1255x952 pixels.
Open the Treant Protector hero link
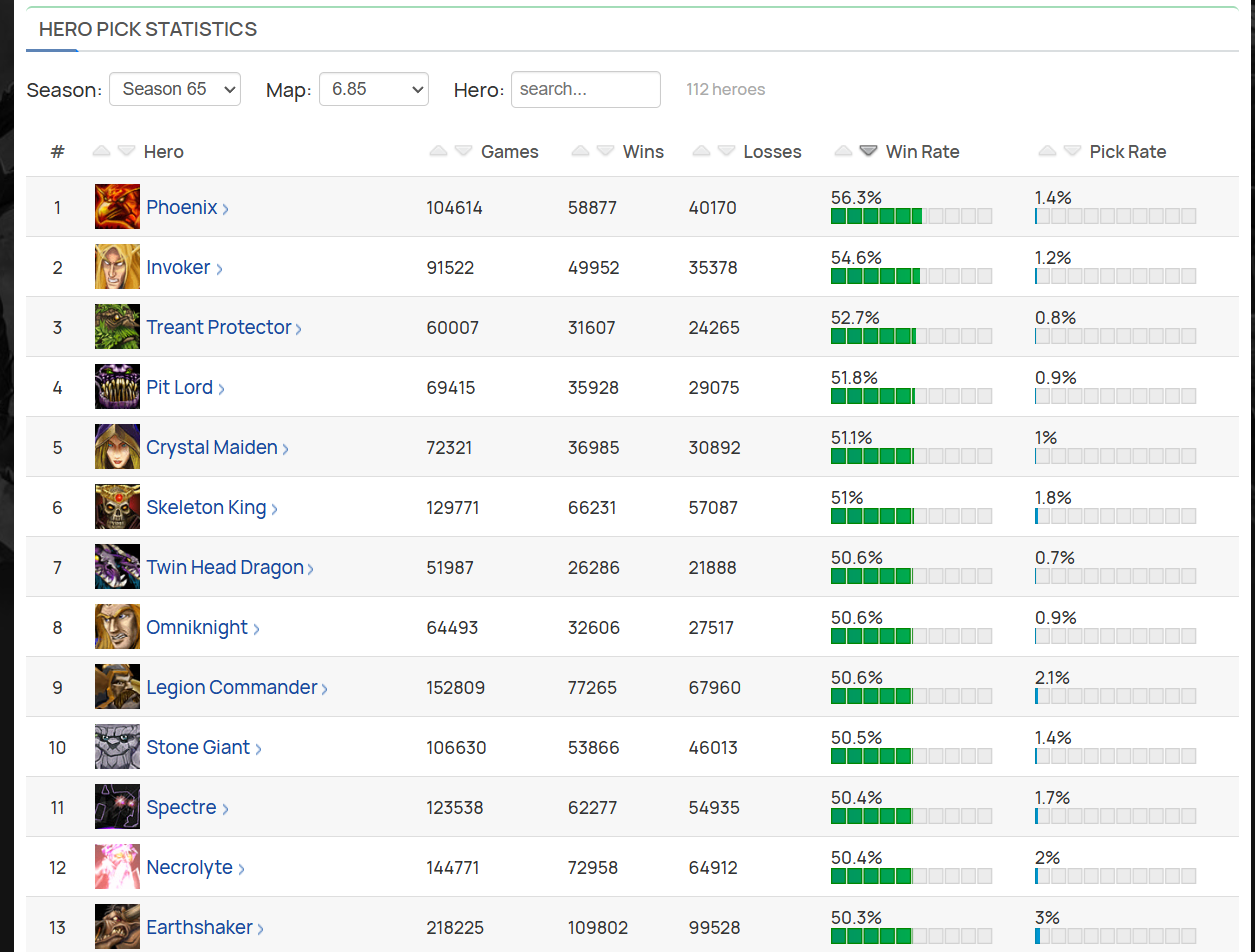[x=219, y=327]
